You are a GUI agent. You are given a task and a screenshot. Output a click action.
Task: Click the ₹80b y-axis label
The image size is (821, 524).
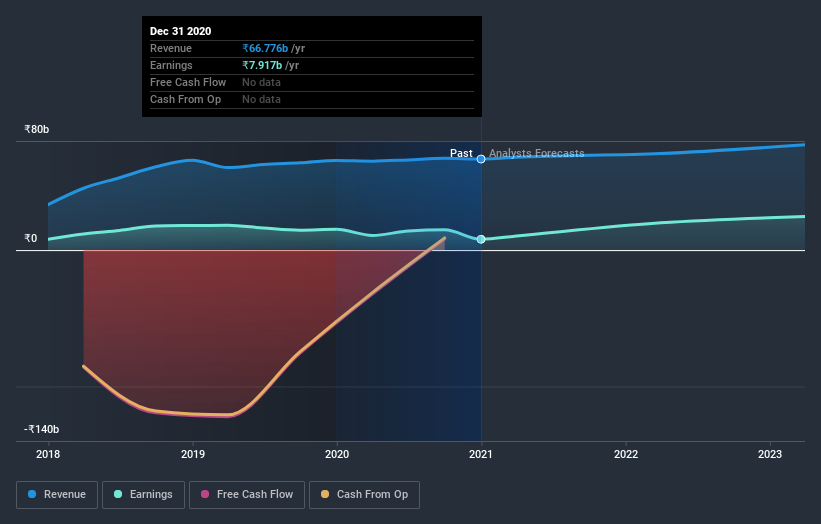point(37,129)
